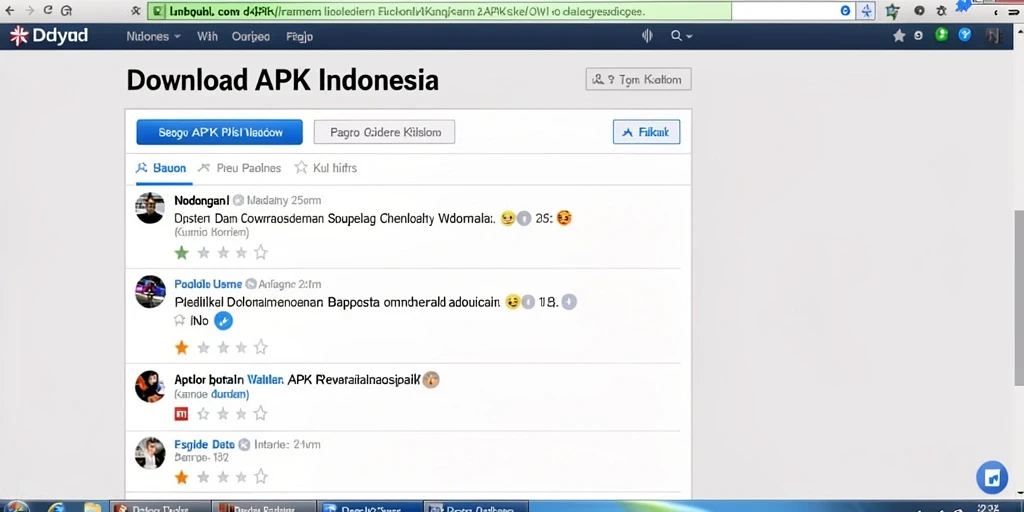
Task: Click the floating blue chat button
Action: tap(992, 477)
